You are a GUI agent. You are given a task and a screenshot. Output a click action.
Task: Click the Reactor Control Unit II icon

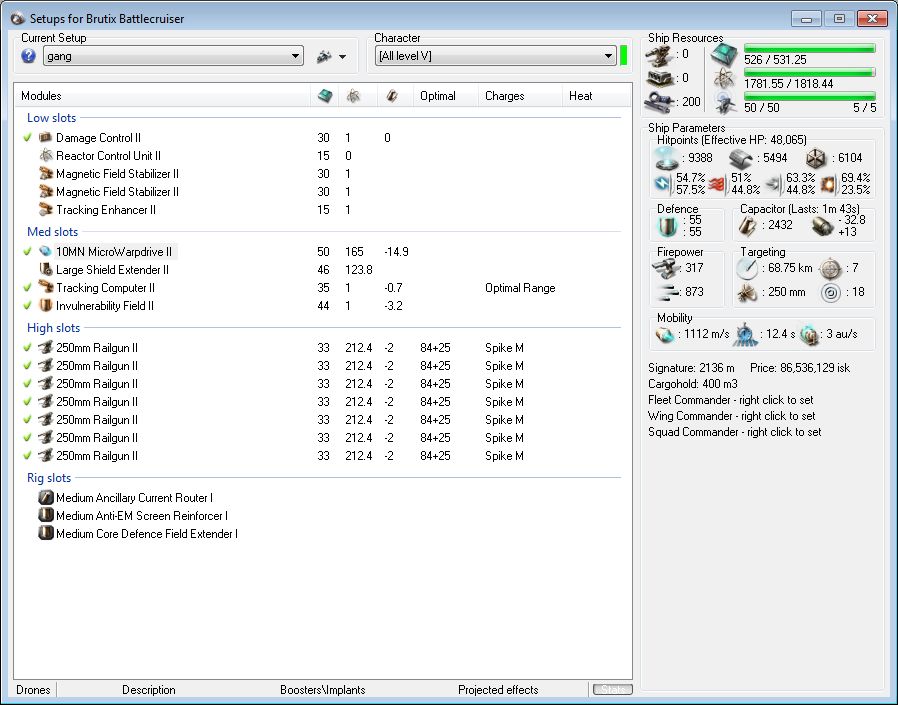tap(45, 155)
